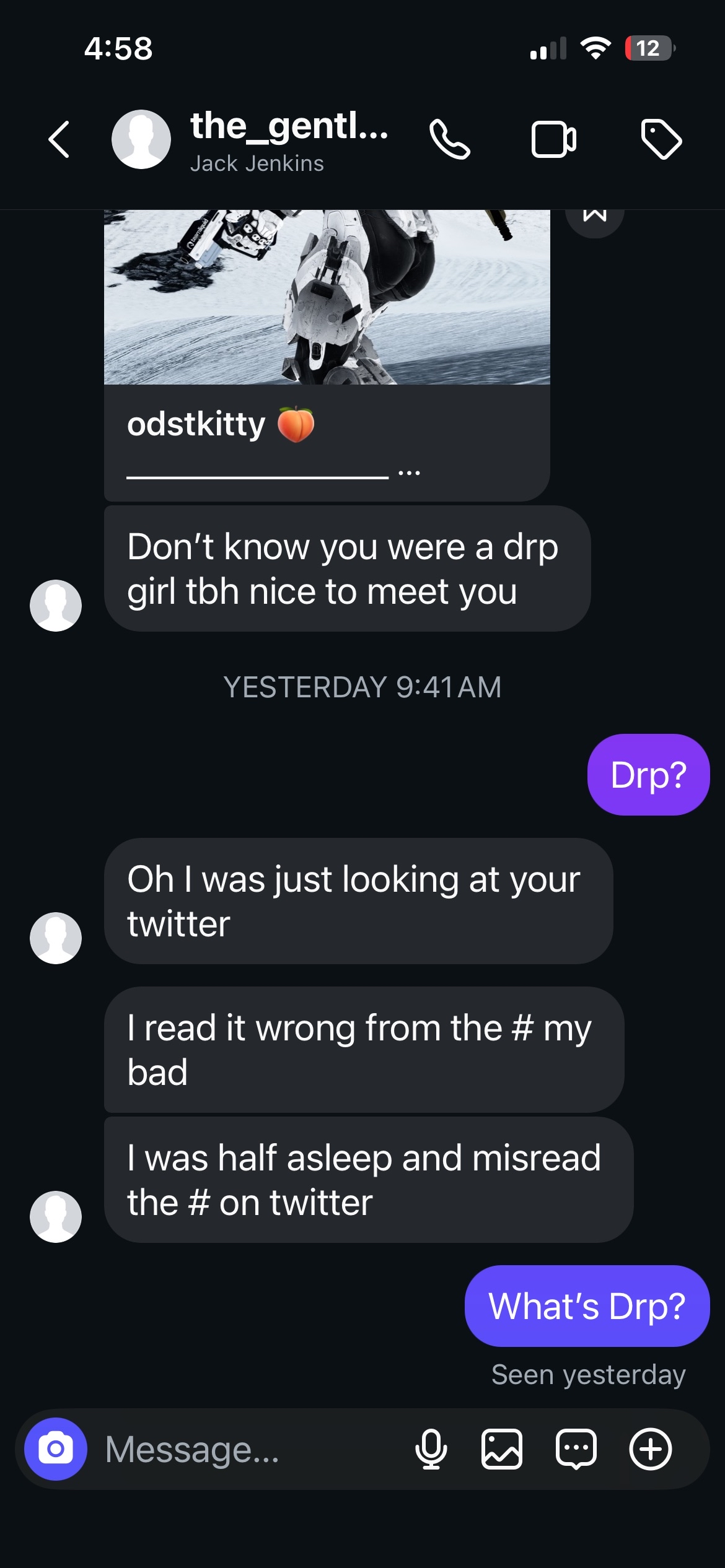Screen dimensions: 725x1568
Task: Tap the microphone to record voice message
Action: 431,1449
